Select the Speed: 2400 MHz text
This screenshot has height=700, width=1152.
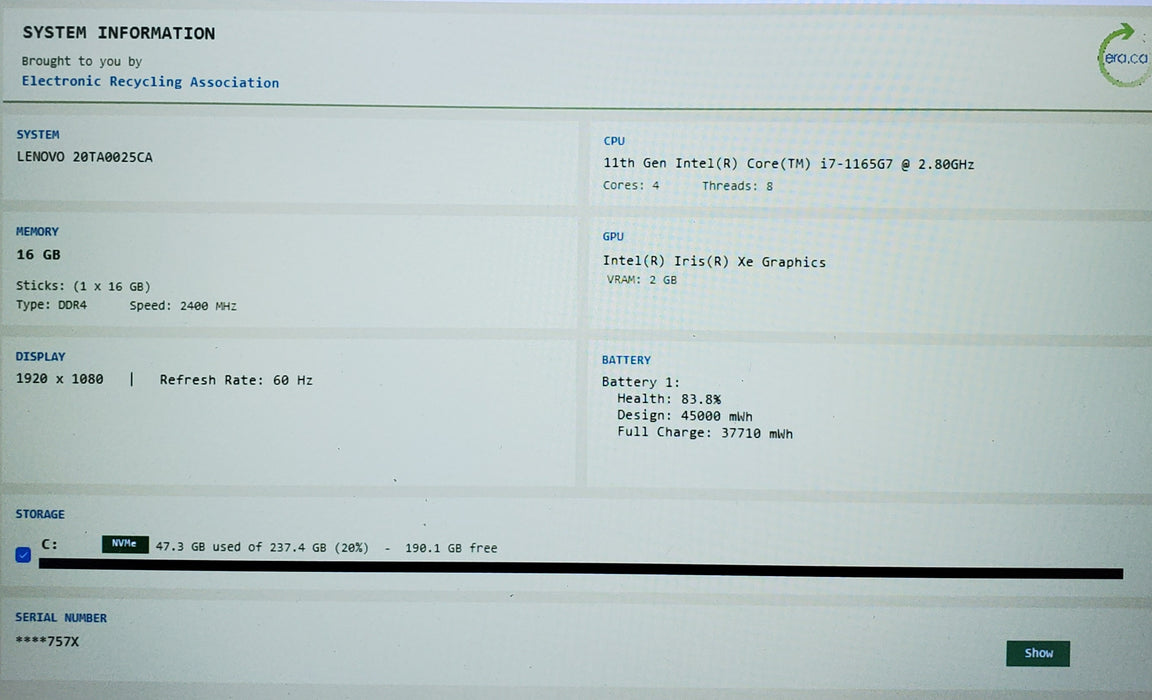click(183, 306)
